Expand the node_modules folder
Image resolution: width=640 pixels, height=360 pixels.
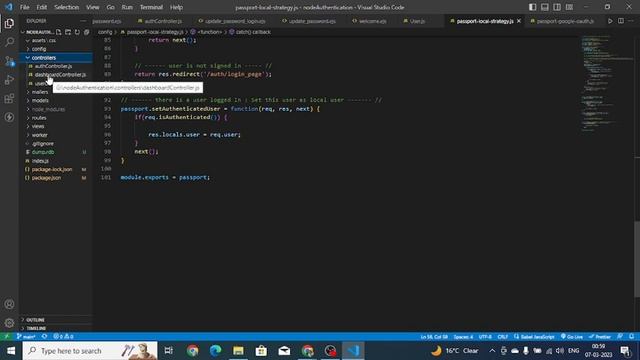tap(48, 109)
